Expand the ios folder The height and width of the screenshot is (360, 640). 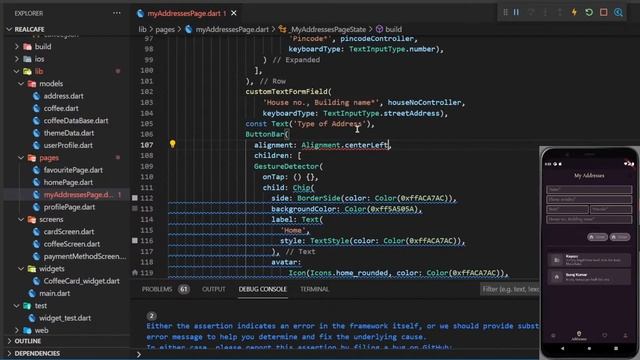[17, 59]
